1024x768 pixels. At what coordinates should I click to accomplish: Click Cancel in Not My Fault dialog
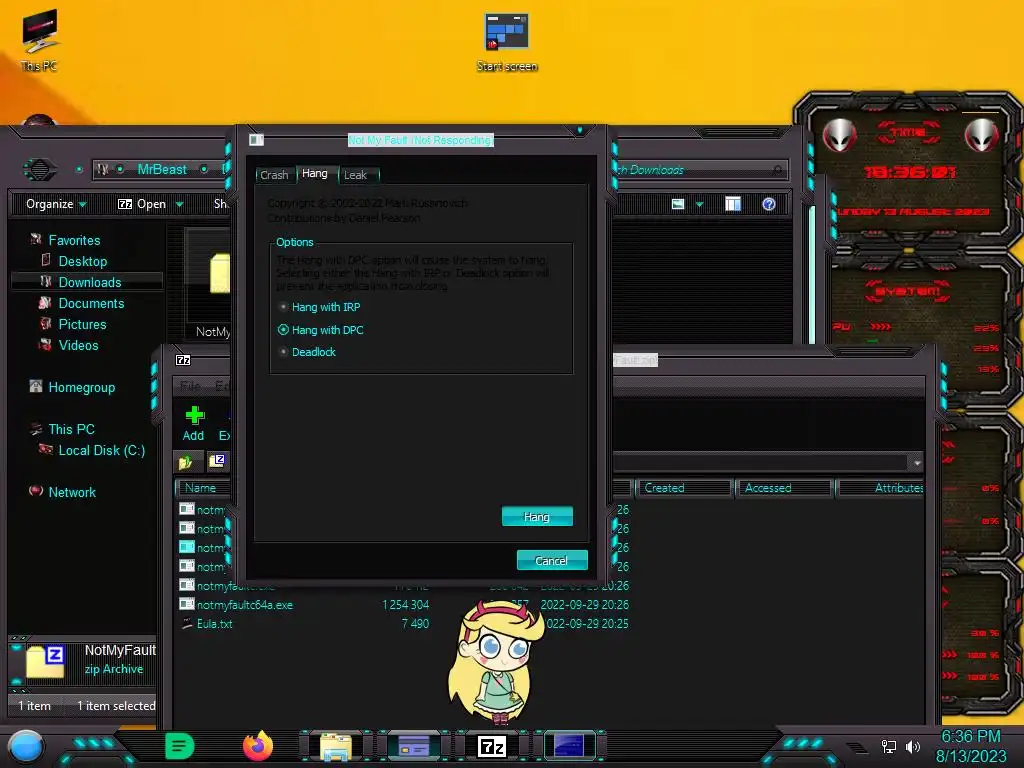552,560
